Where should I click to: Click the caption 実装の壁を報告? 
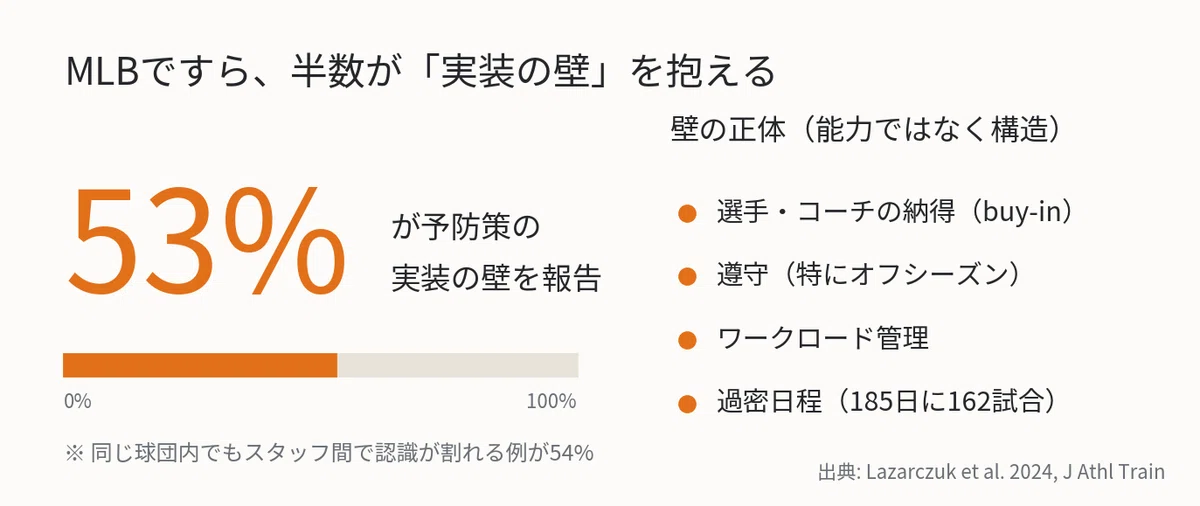[x=496, y=278]
